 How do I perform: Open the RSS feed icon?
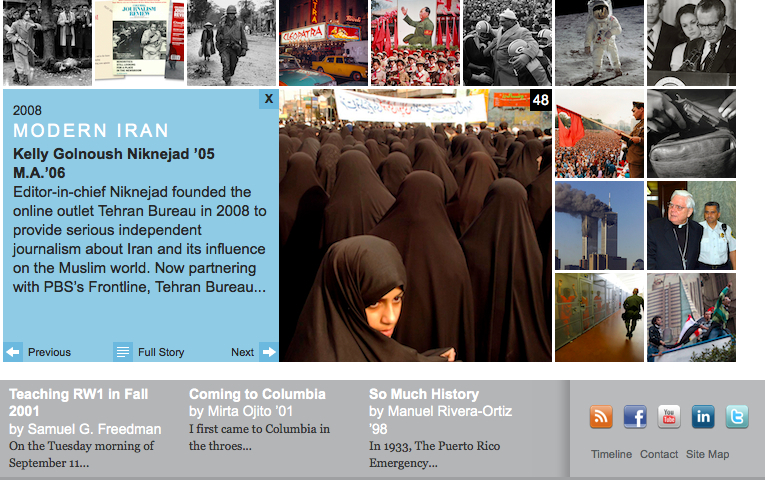pos(601,417)
